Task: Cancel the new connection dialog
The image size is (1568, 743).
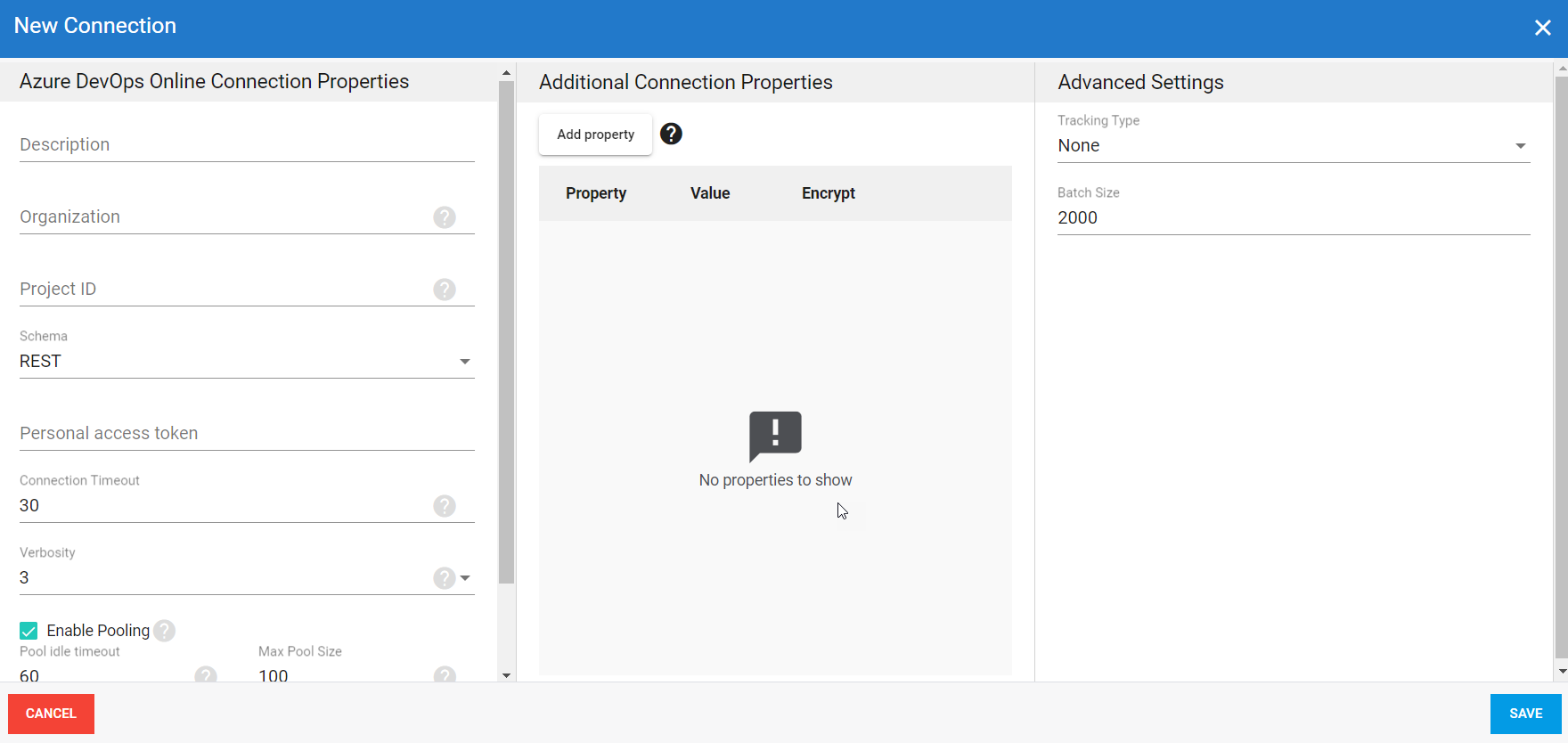Action: click(x=51, y=714)
